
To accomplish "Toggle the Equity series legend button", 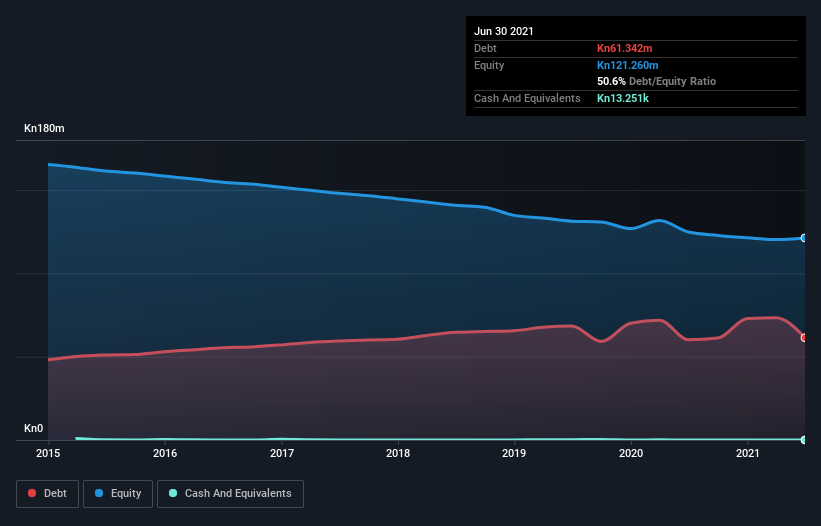I will (118, 494).
